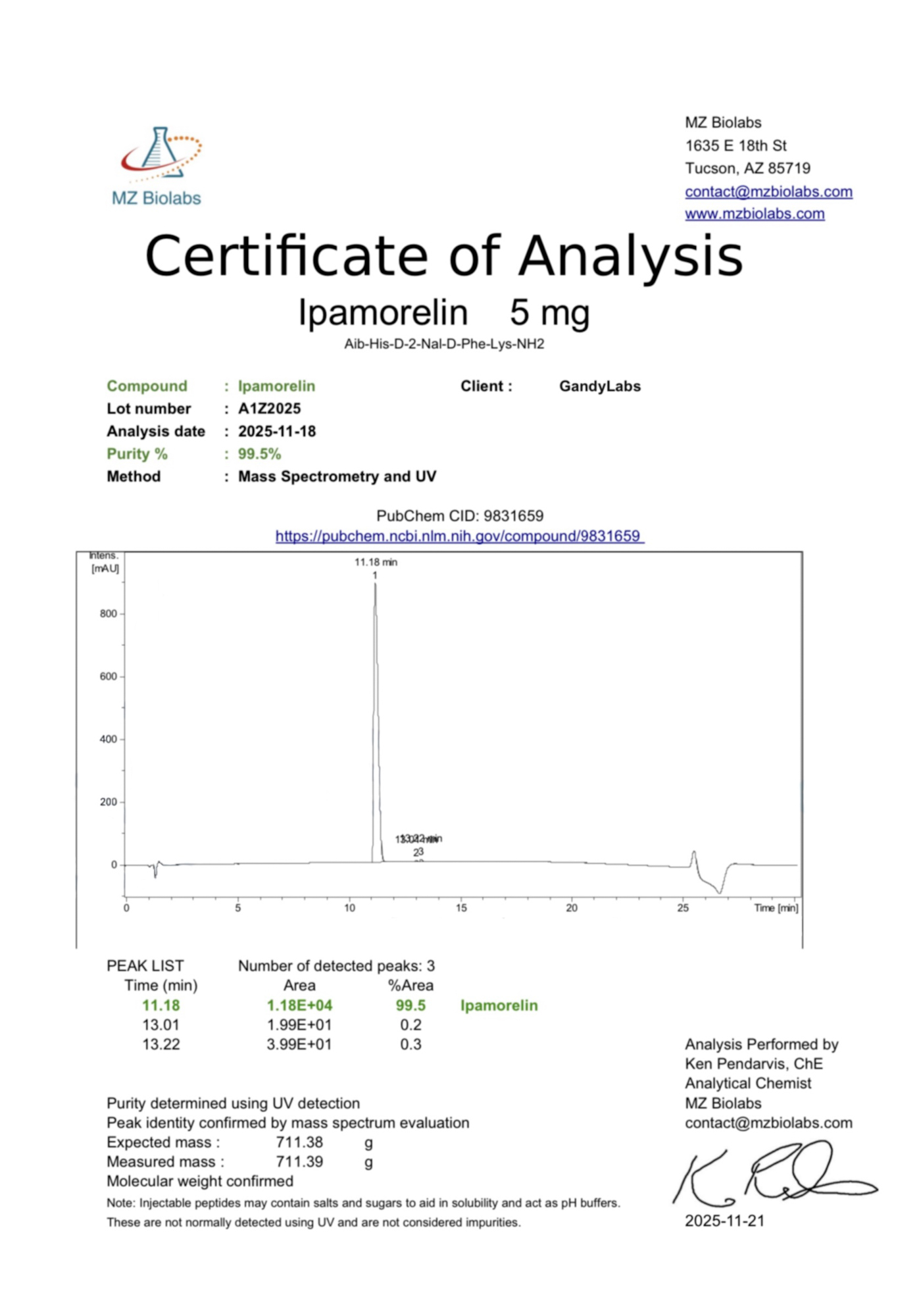Click the 11.18 min peak label on chromatogram
The height and width of the screenshot is (1316, 919).
pos(376,562)
